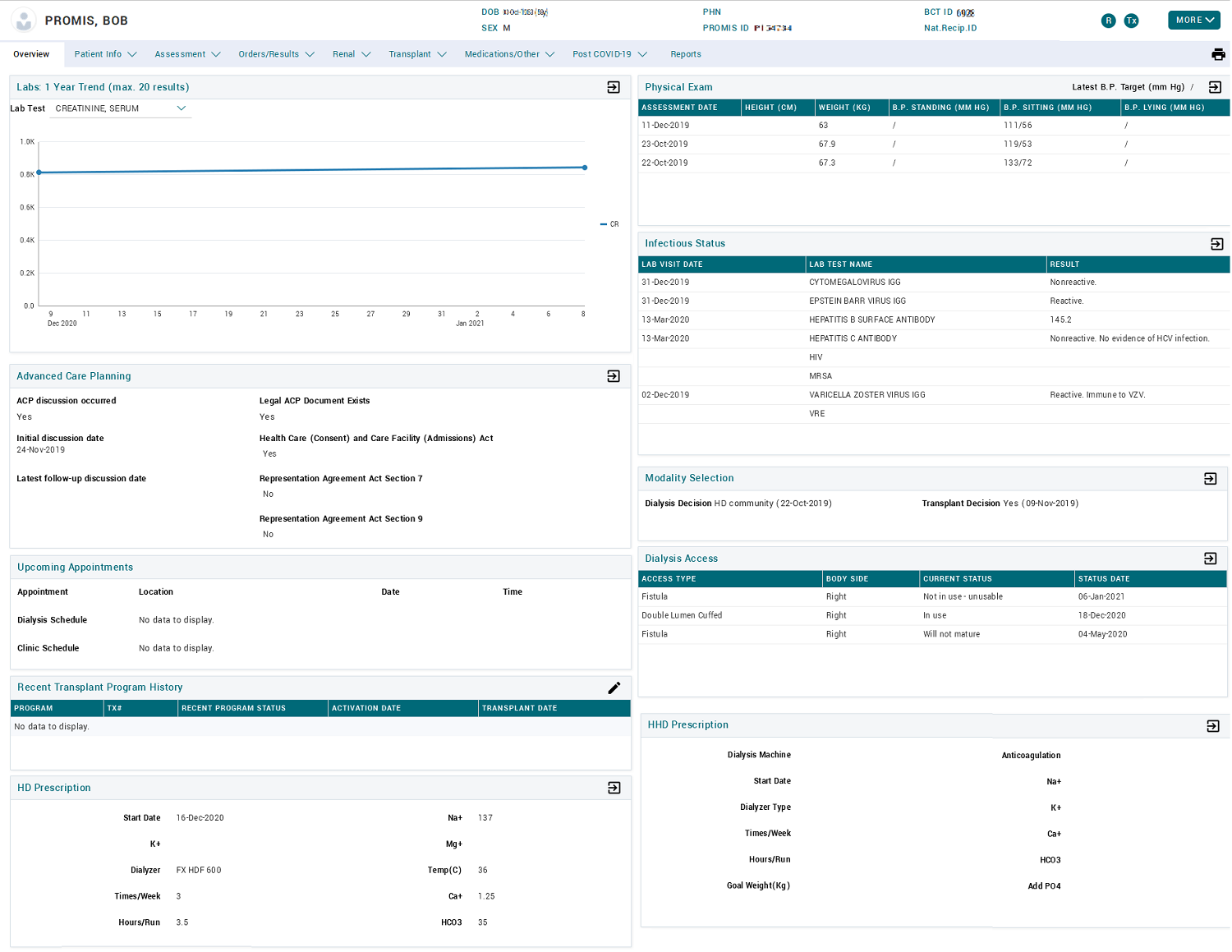Open HD Prescription details icon
Image resolution: width=1232 pixels, height=952 pixels.
pyautogui.click(x=614, y=788)
